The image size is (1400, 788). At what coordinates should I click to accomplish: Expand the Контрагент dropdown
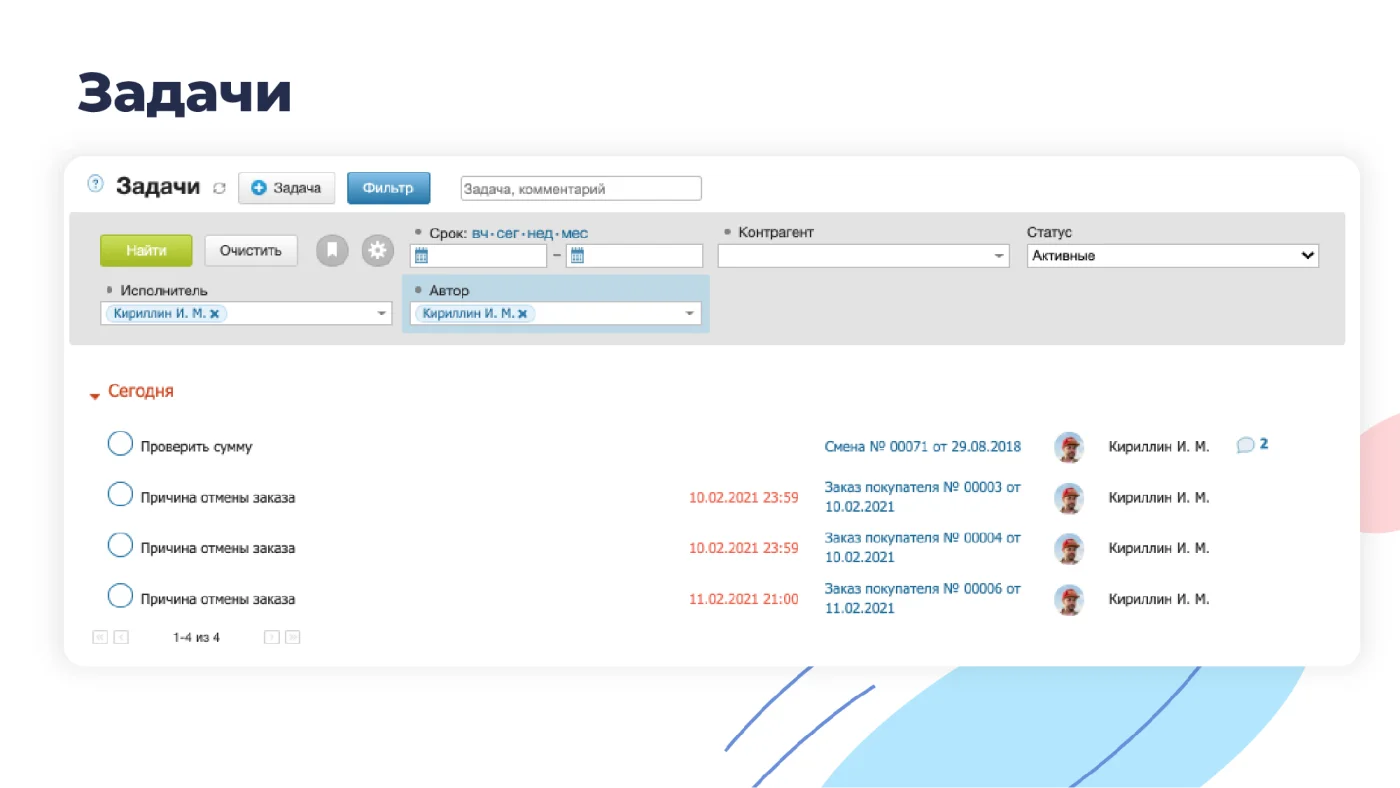[999, 257]
